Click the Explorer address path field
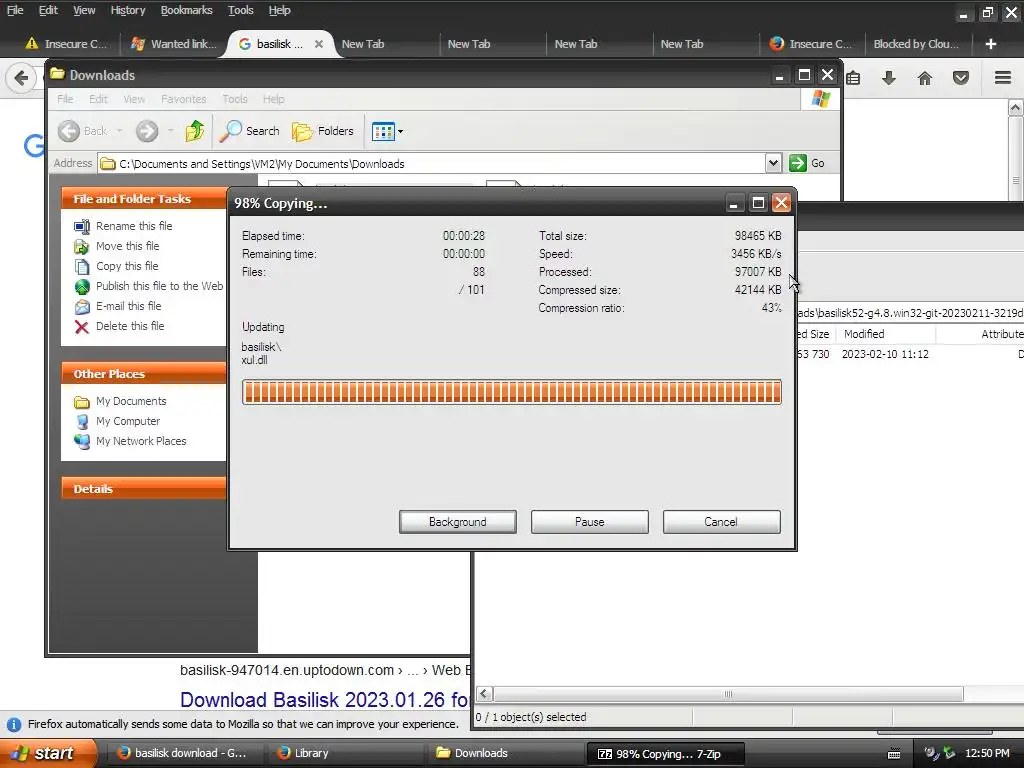Viewport: 1024px width, 768px height. tap(431, 163)
